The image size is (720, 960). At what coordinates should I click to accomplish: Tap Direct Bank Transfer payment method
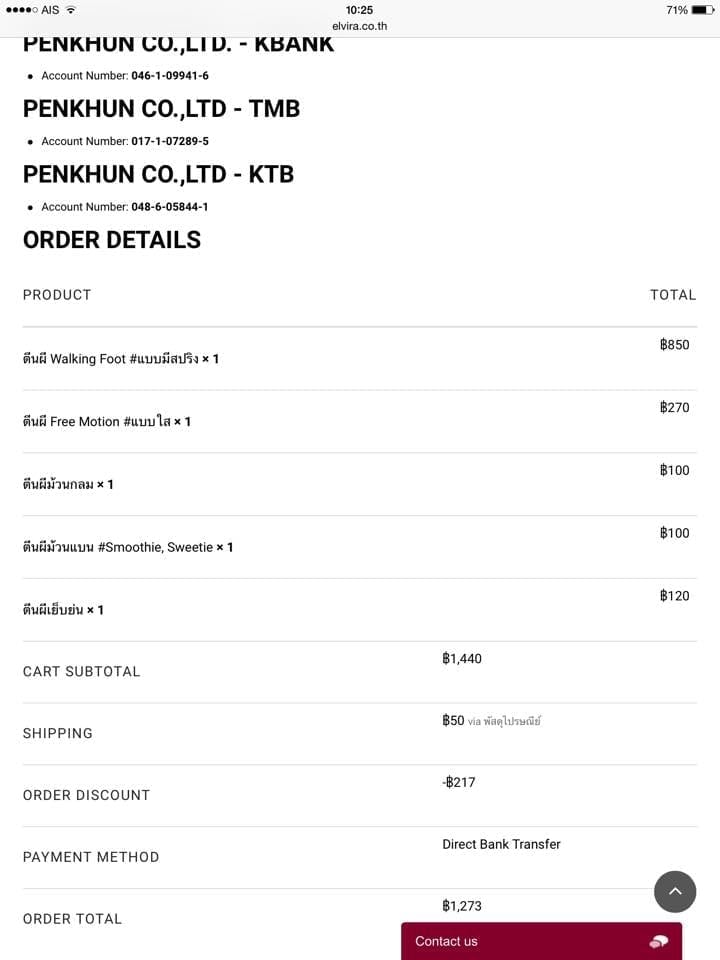[x=501, y=844]
